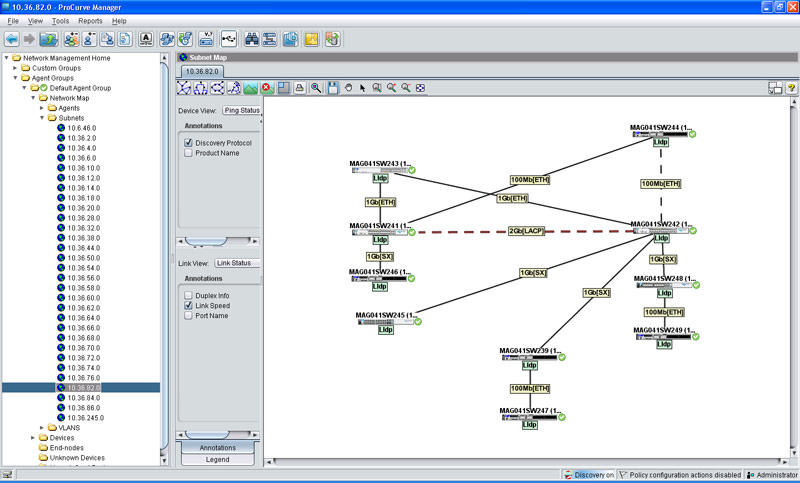Open the Link View Link Status dropdown
The width and height of the screenshot is (800, 483).
point(237,263)
